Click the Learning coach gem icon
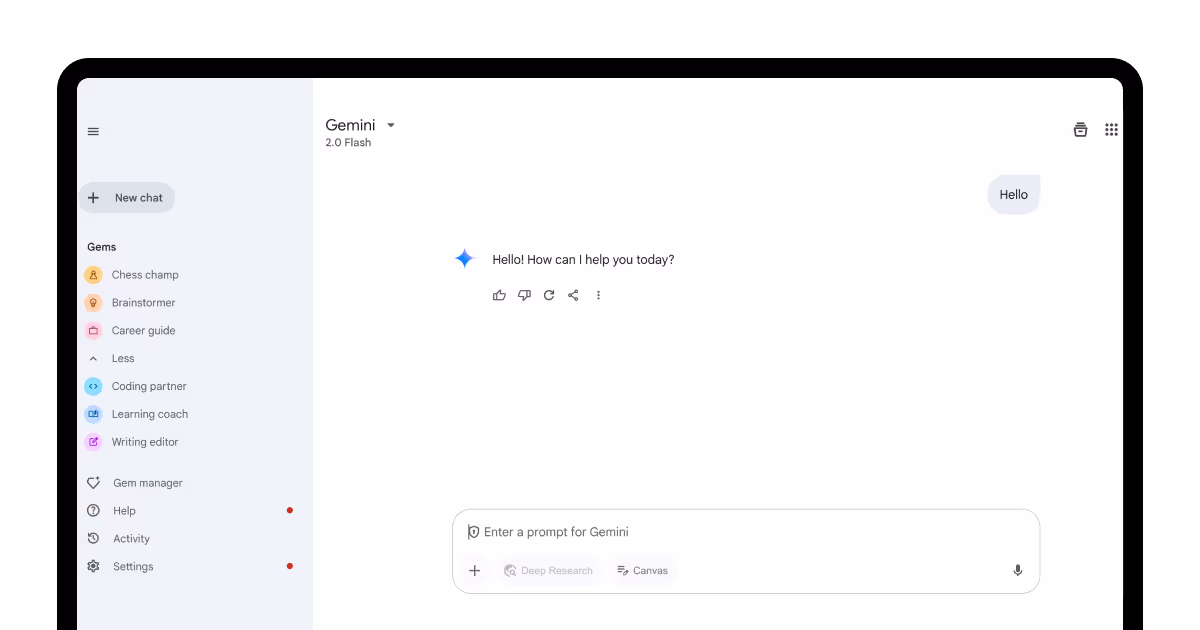This screenshot has height=630, width=1200. coord(93,414)
